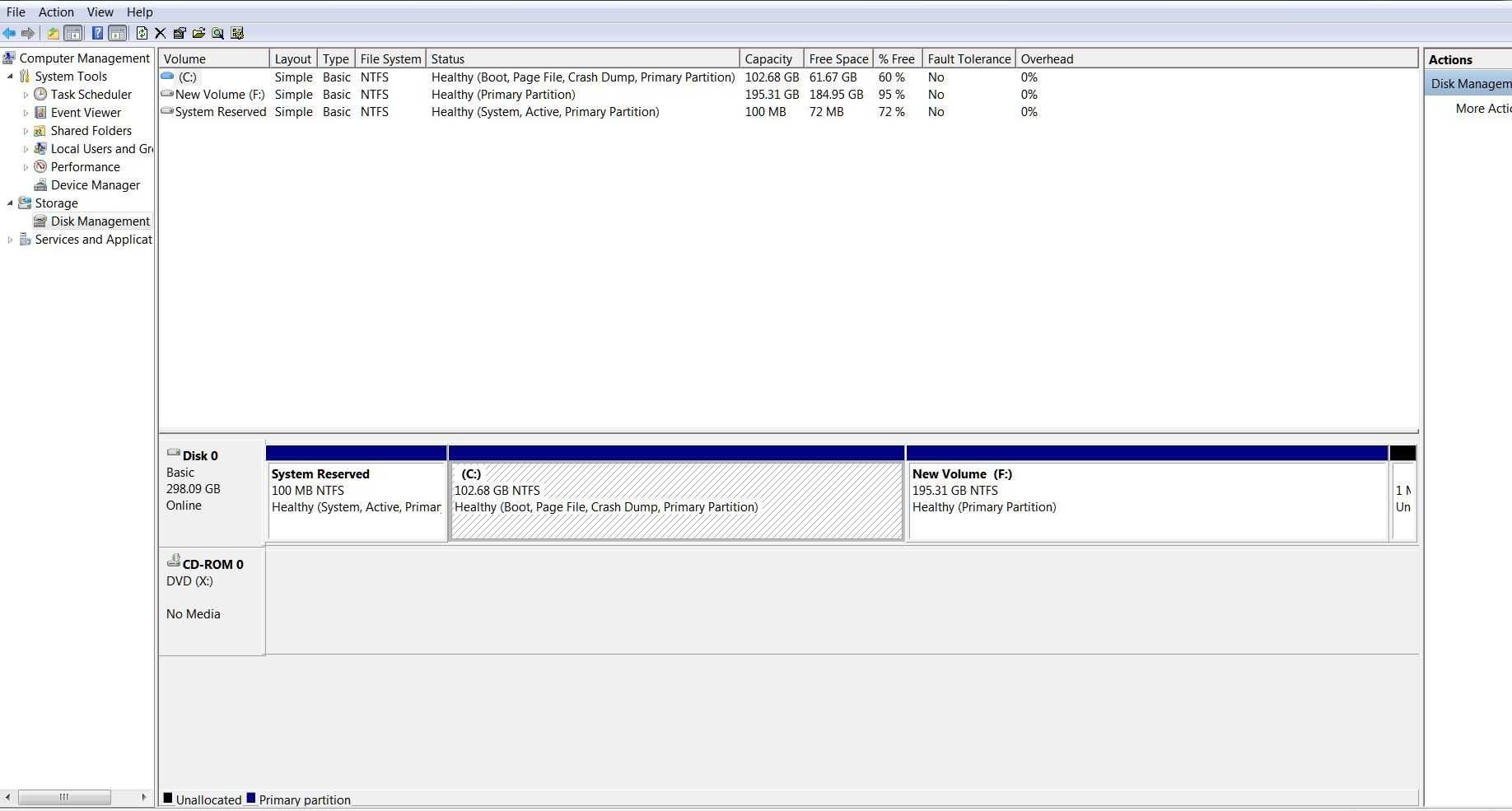Click the Refresh toolbar icon
The height and width of the screenshot is (811, 1512).
(142, 33)
